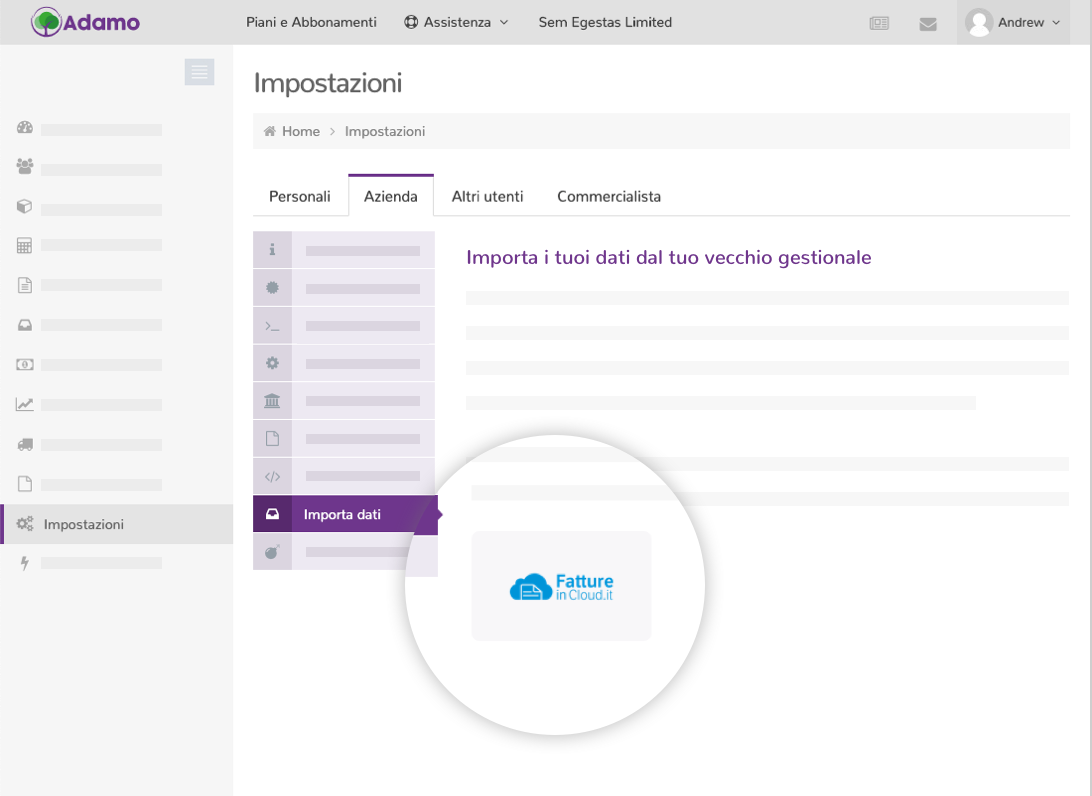The height and width of the screenshot is (796, 1092).
Task: Click the Importa i tuoi dati heading
Action: tap(669, 258)
